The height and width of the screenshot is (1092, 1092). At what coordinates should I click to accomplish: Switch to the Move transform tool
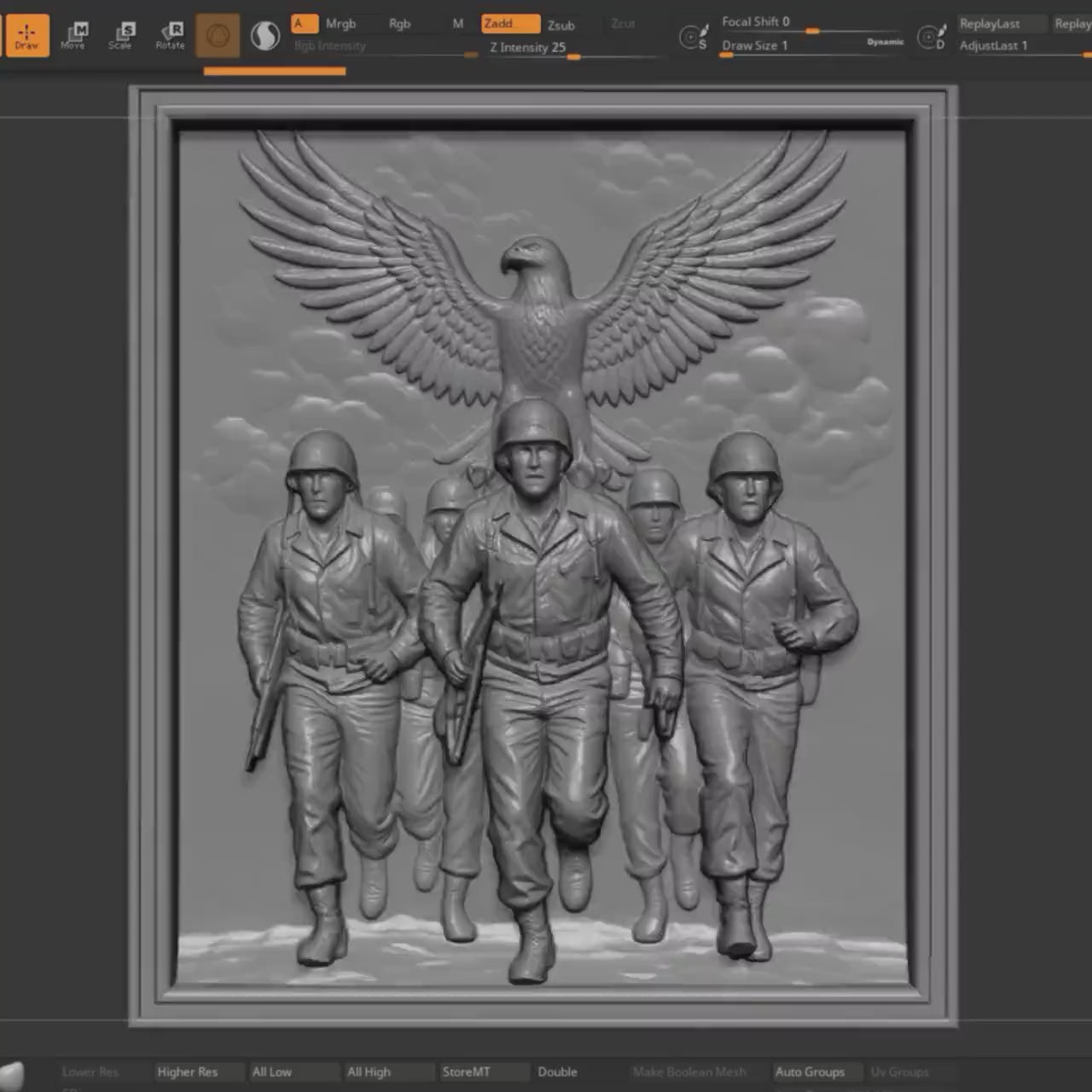(x=74, y=35)
